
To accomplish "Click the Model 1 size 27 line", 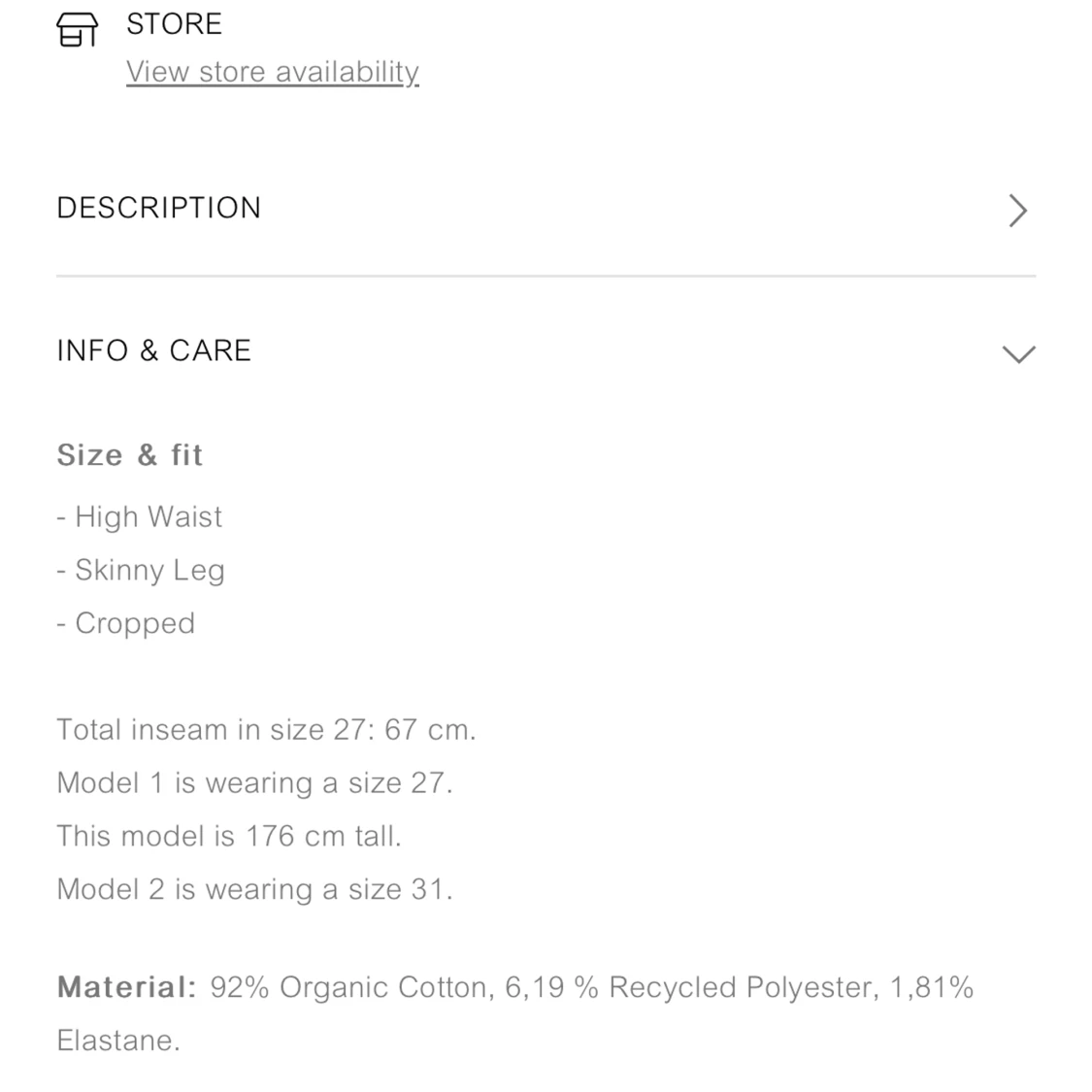I will pos(254,783).
